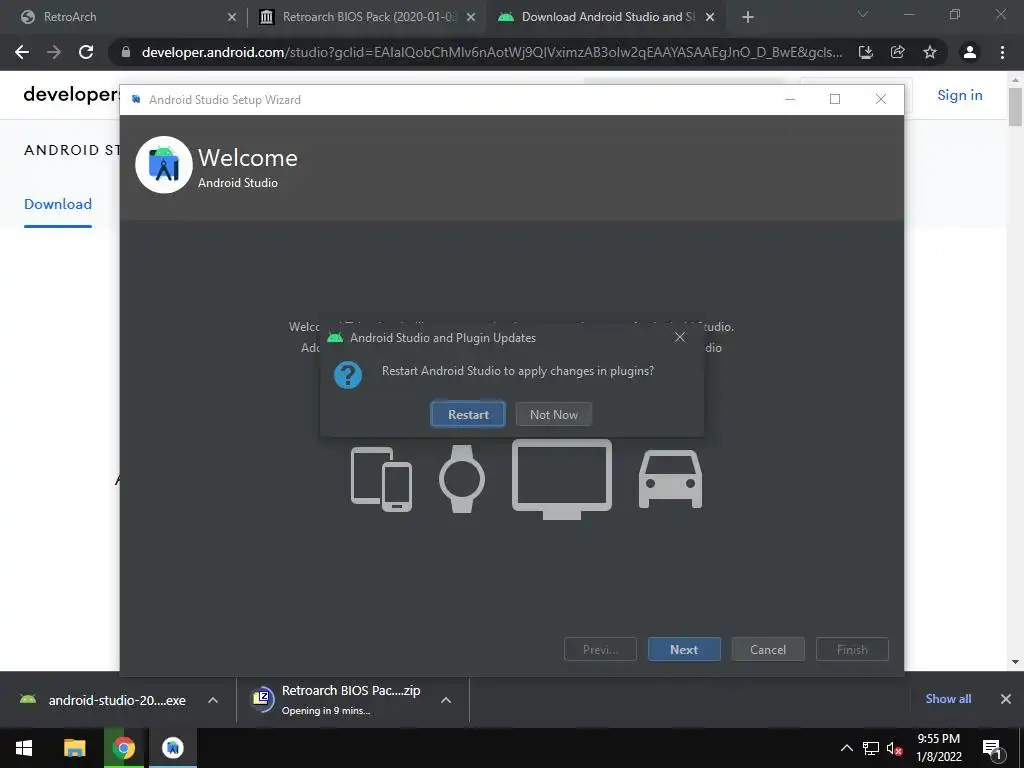1024x768 pixels.
Task: Click the Restart button in the update dialog
Action: pos(468,414)
